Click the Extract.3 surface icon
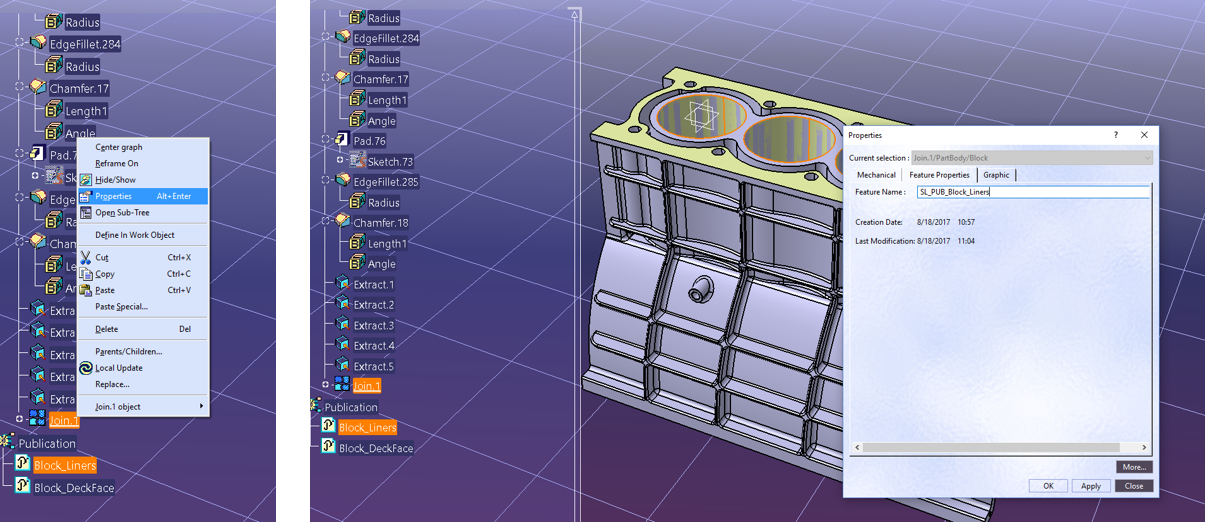1205x522 pixels. click(342, 325)
